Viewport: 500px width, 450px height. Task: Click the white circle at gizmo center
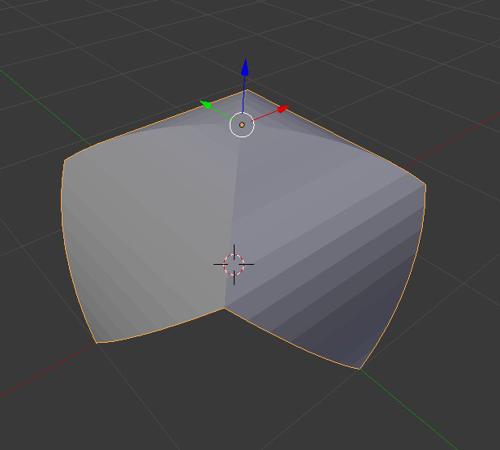242,125
